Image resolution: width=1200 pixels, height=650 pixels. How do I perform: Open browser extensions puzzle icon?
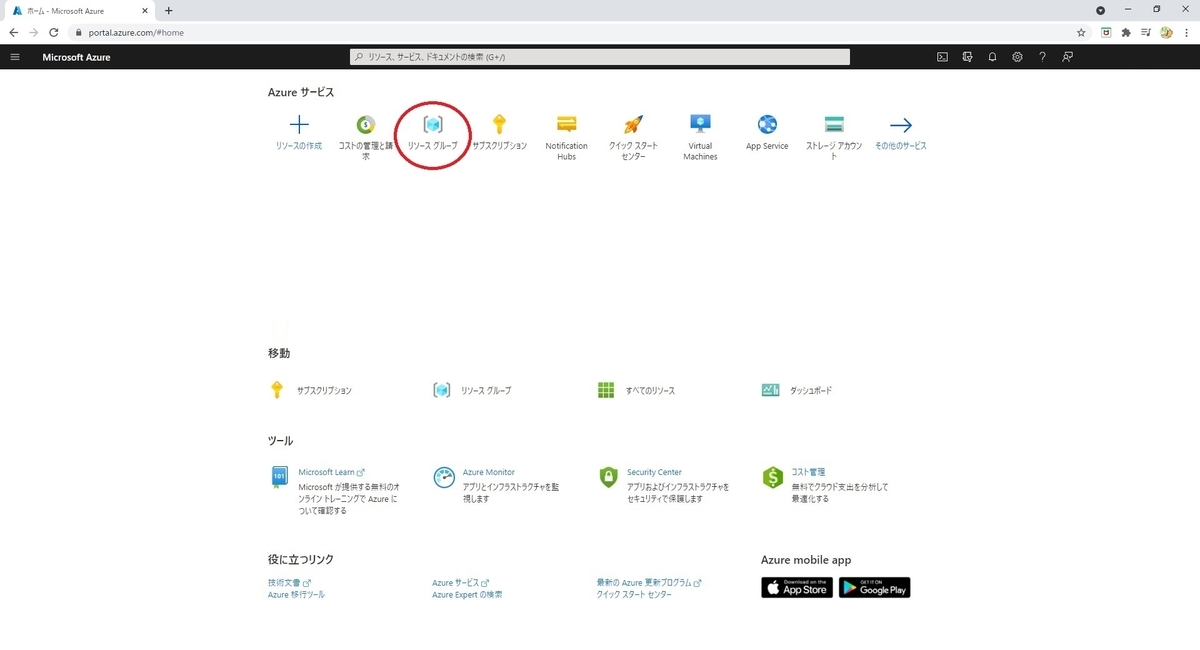tap(1126, 32)
